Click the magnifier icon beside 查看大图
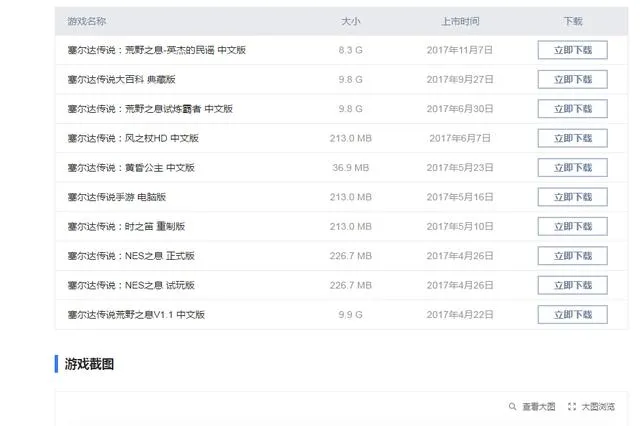The image size is (640, 426). (x=512, y=406)
